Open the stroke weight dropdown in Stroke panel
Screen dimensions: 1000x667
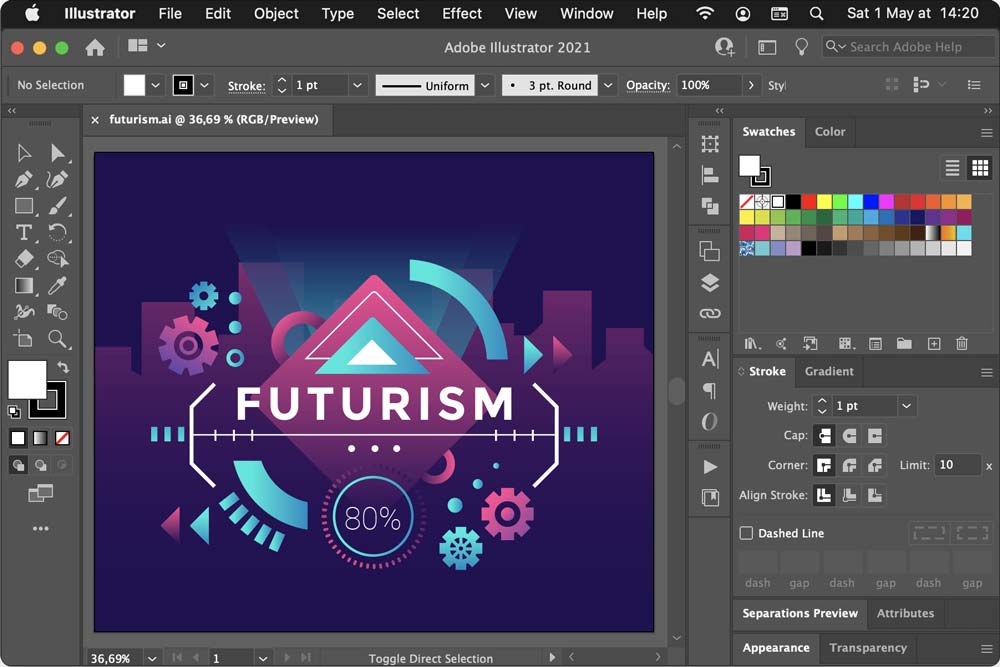(906, 406)
